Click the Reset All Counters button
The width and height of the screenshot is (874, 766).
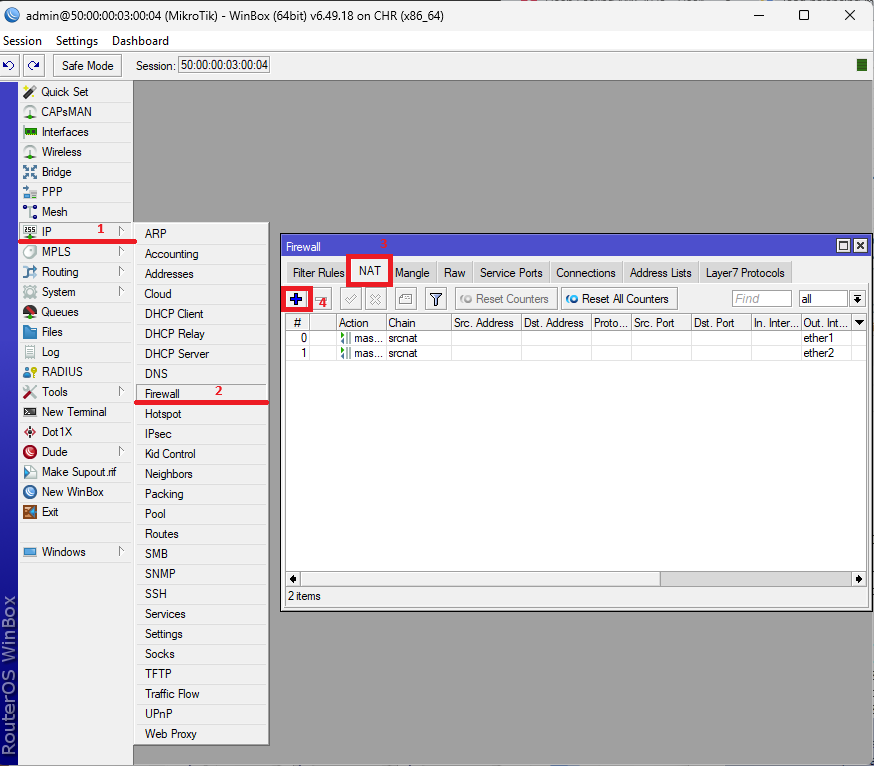click(618, 299)
